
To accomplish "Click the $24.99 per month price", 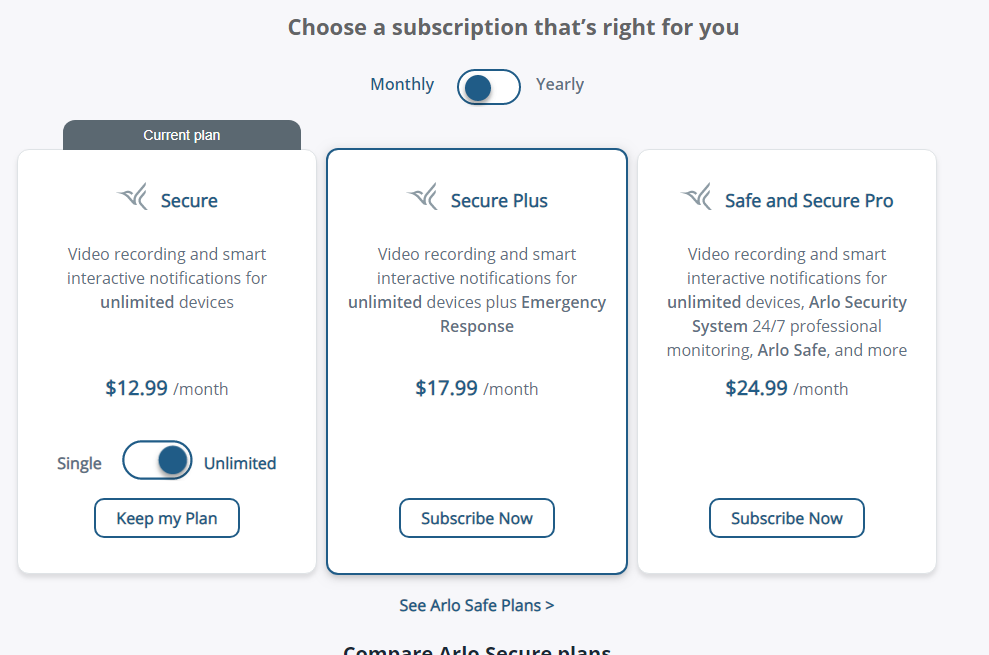I will click(787, 388).
